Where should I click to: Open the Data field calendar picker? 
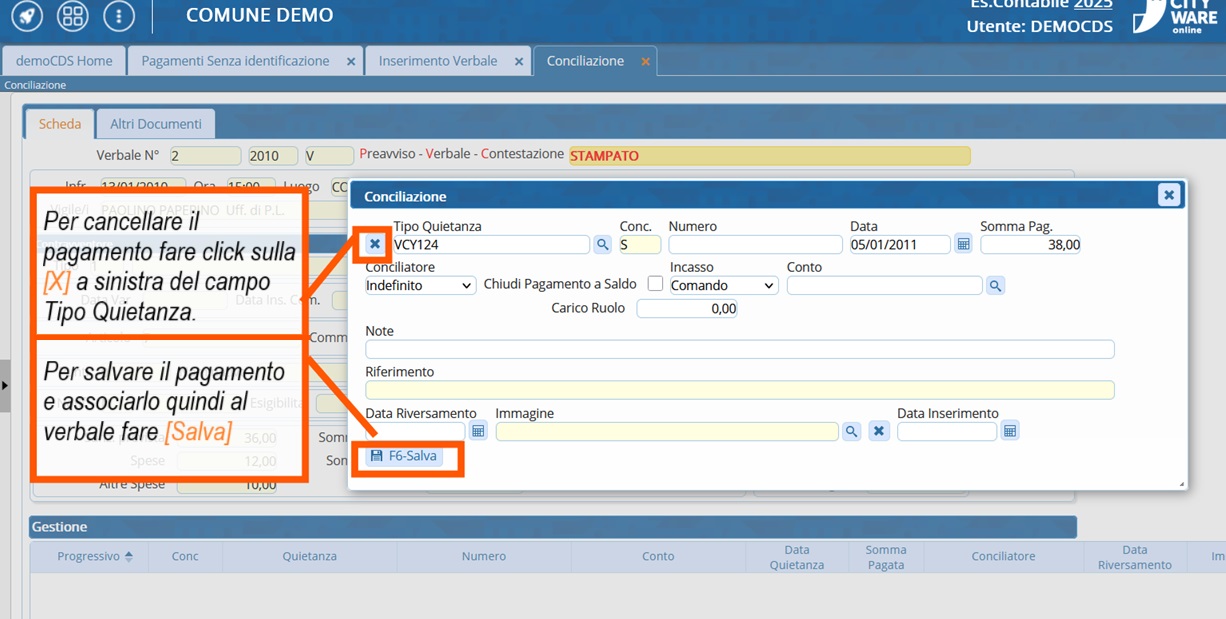tap(963, 244)
